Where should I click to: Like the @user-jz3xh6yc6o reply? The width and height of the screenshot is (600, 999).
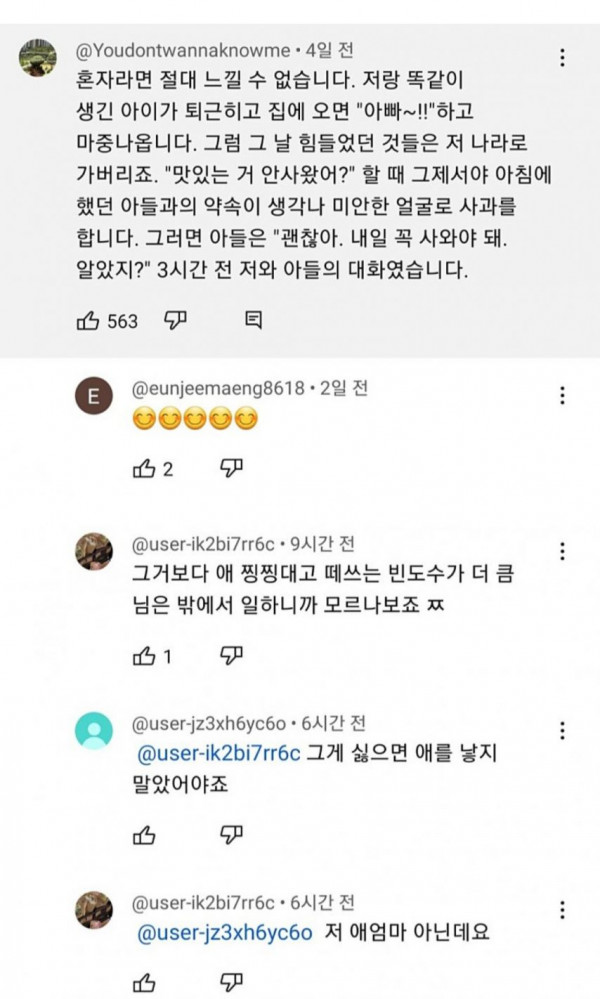[x=145, y=834]
